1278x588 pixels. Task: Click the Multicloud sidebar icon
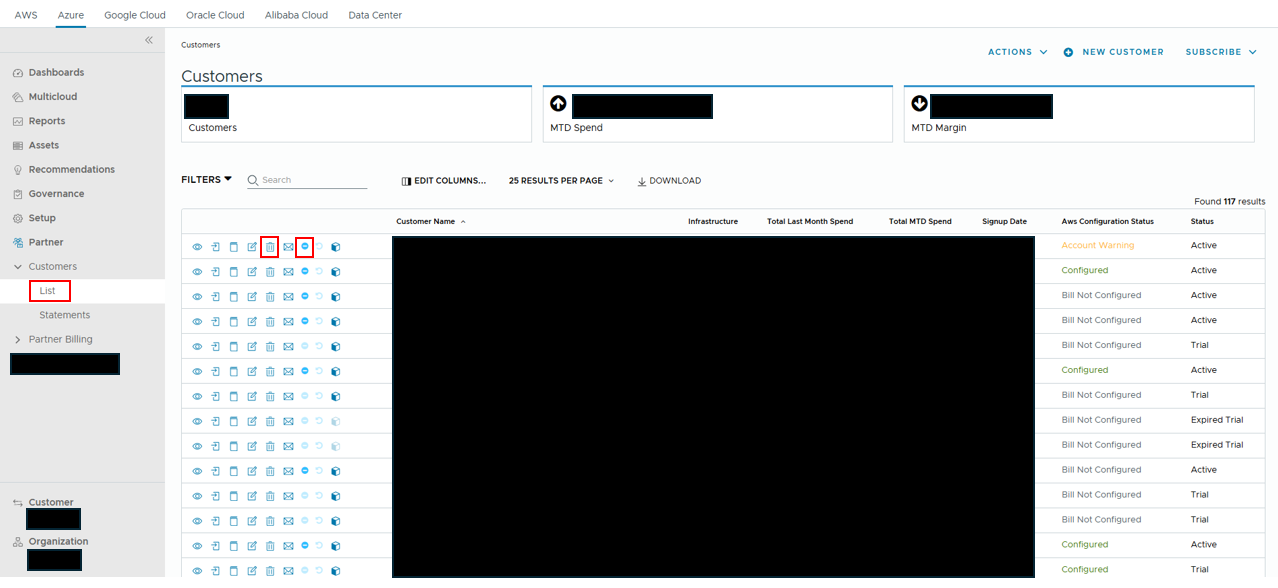click(18, 97)
